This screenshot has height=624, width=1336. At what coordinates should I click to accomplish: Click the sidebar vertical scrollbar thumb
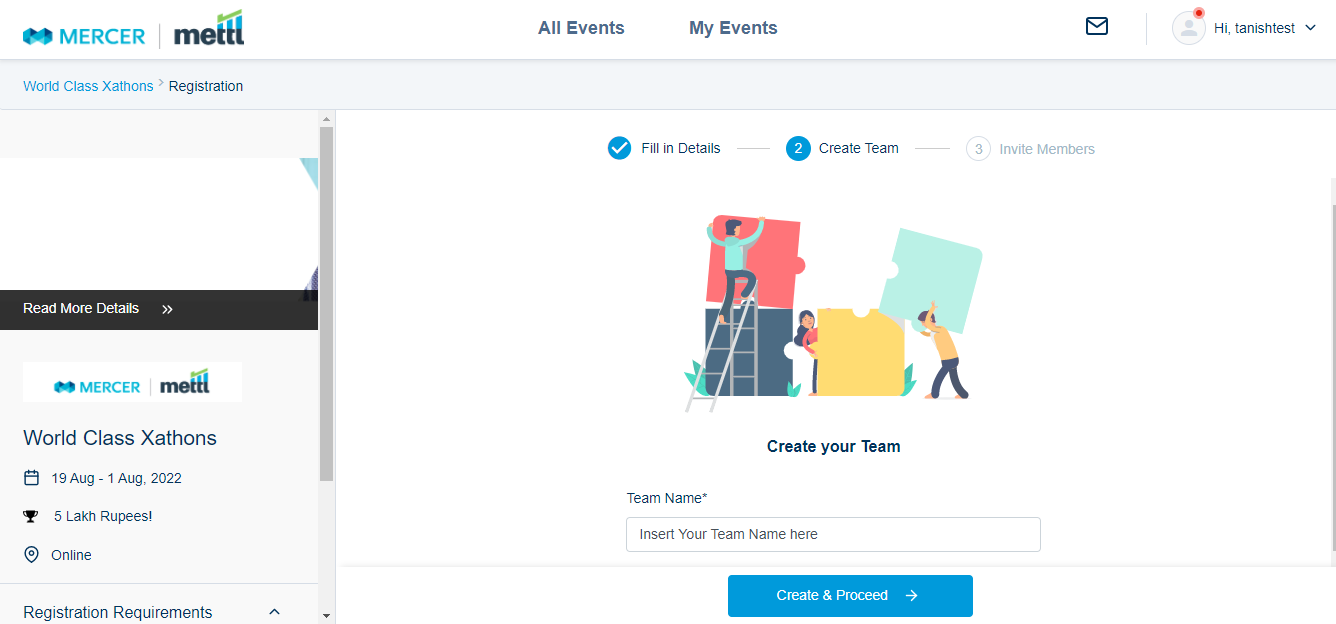pos(326,303)
